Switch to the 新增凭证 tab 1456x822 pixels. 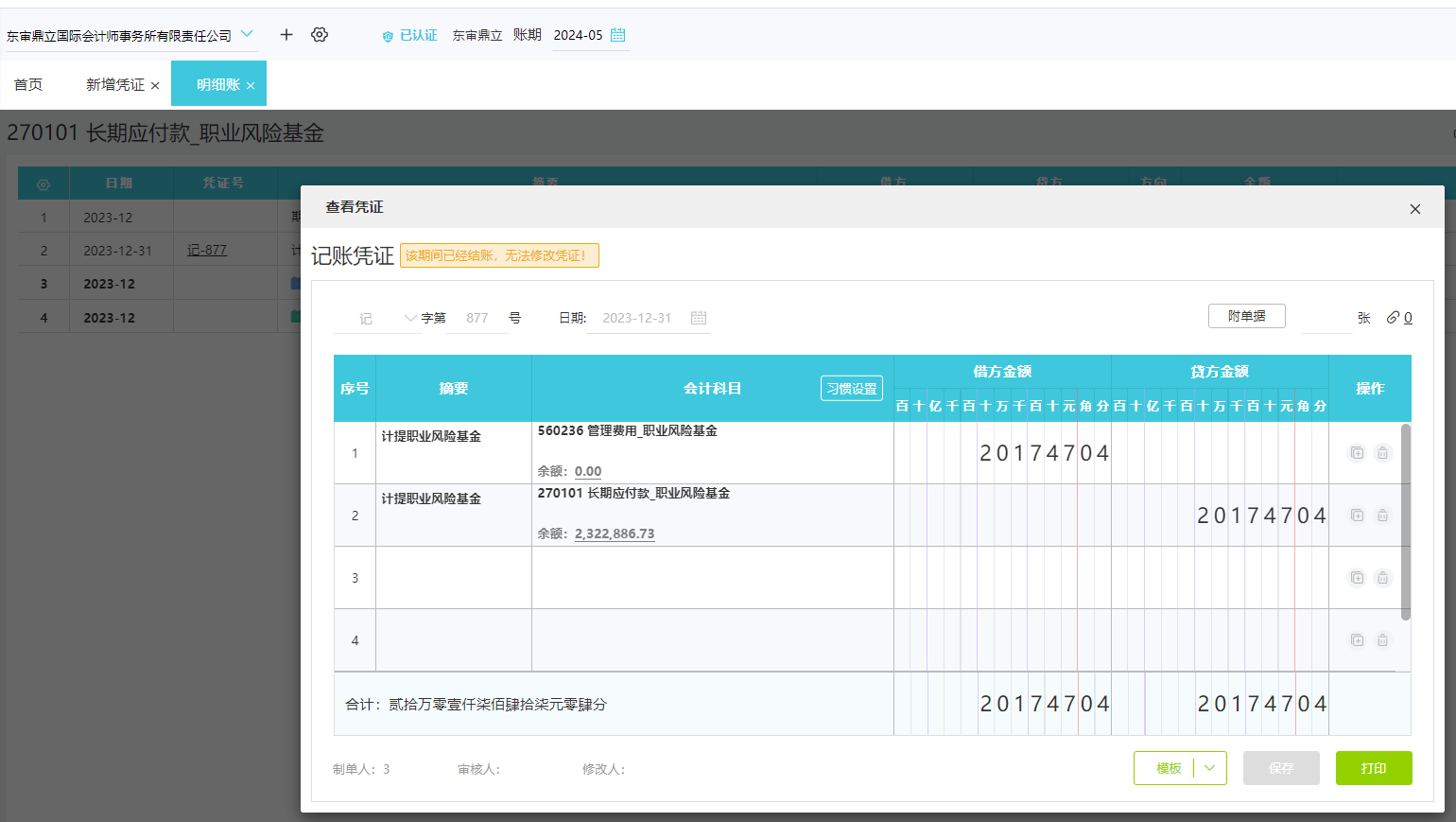coord(115,85)
